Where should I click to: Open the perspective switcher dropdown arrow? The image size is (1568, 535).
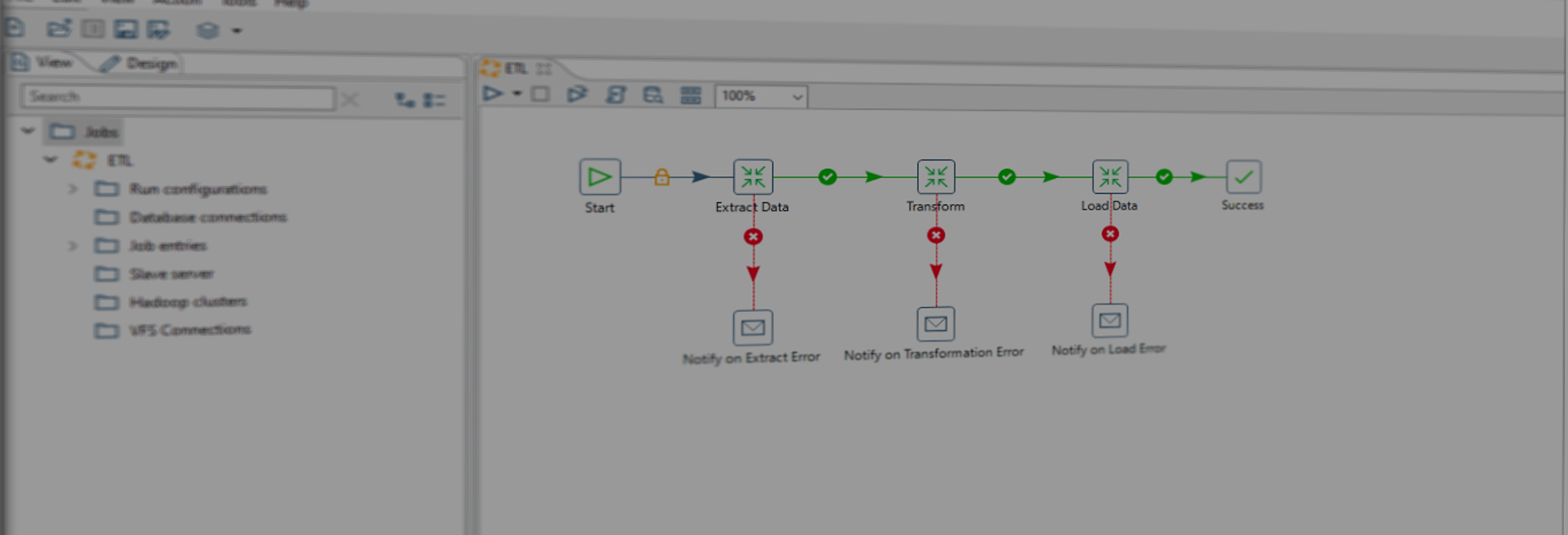(237, 30)
